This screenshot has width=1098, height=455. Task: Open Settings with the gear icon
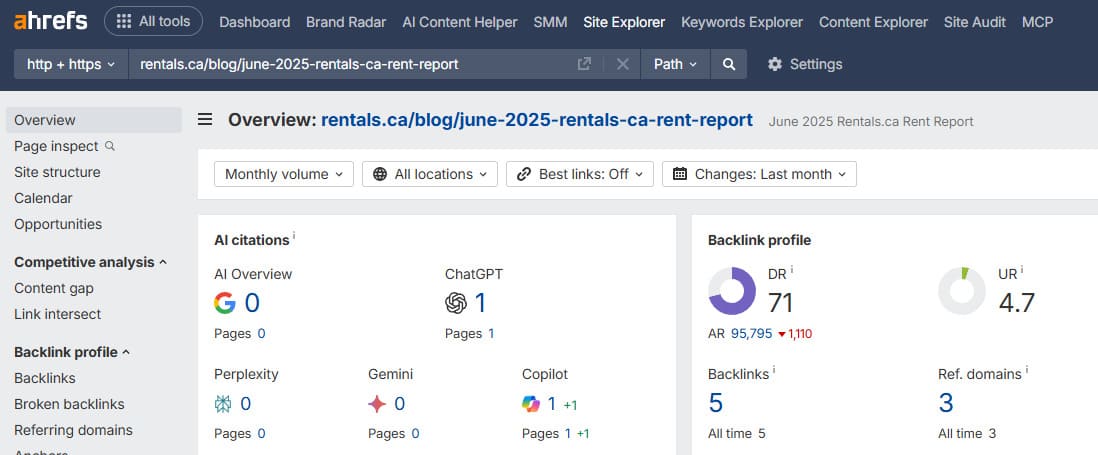(x=805, y=64)
